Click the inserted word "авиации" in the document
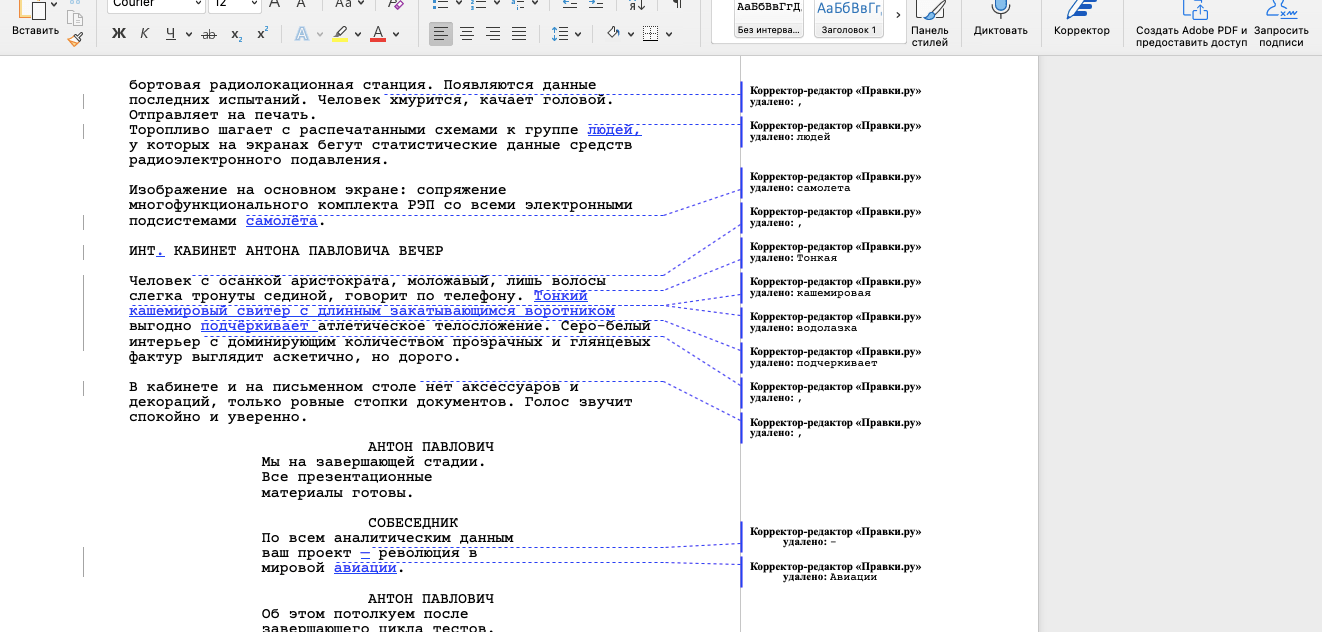The image size is (1322, 632). pyautogui.click(x=365, y=568)
